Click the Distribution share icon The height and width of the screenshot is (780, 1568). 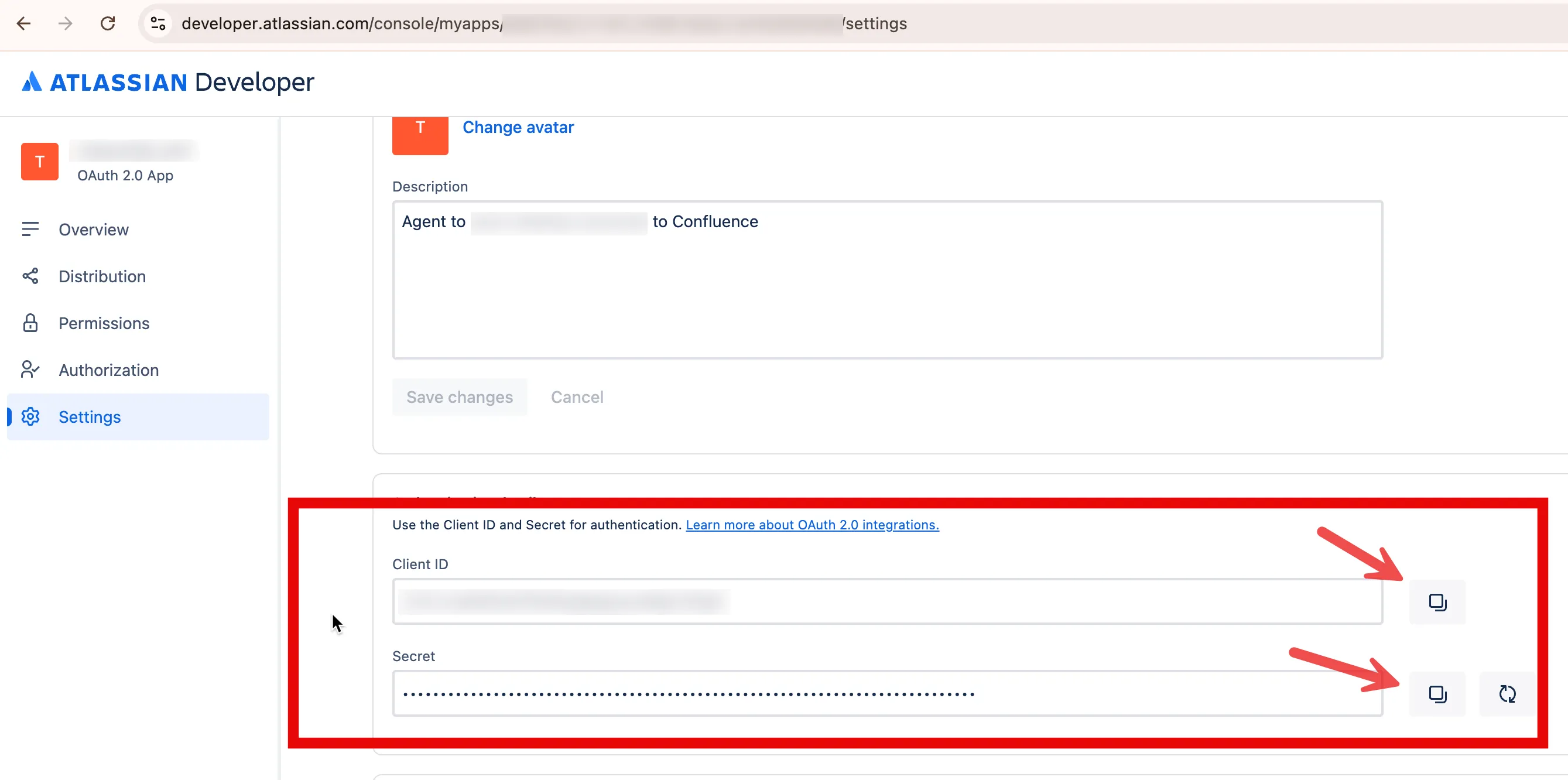(30, 276)
